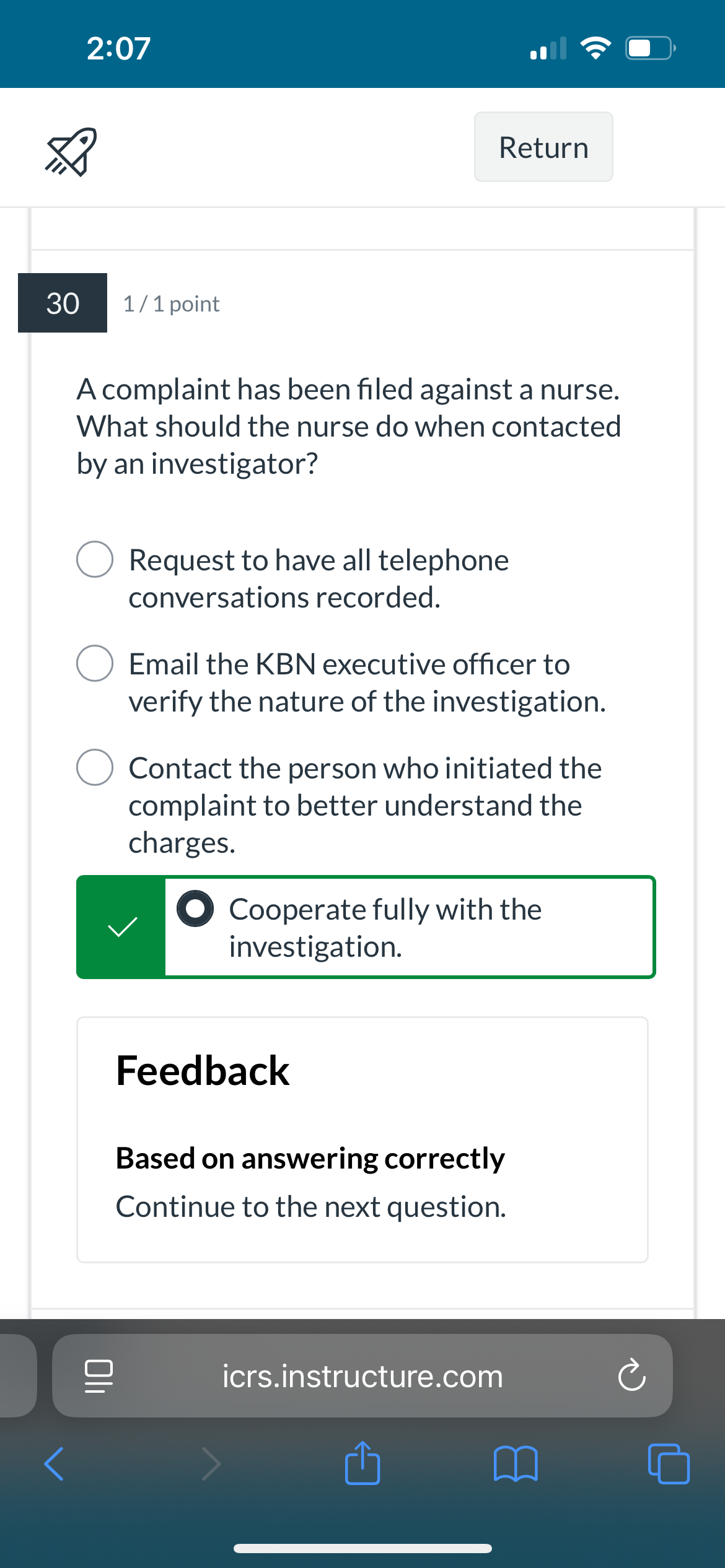Select 'Request to have all telephone conversations recorded' radio
The width and height of the screenshot is (725, 1568).
pyautogui.click(x=95, y=559)
